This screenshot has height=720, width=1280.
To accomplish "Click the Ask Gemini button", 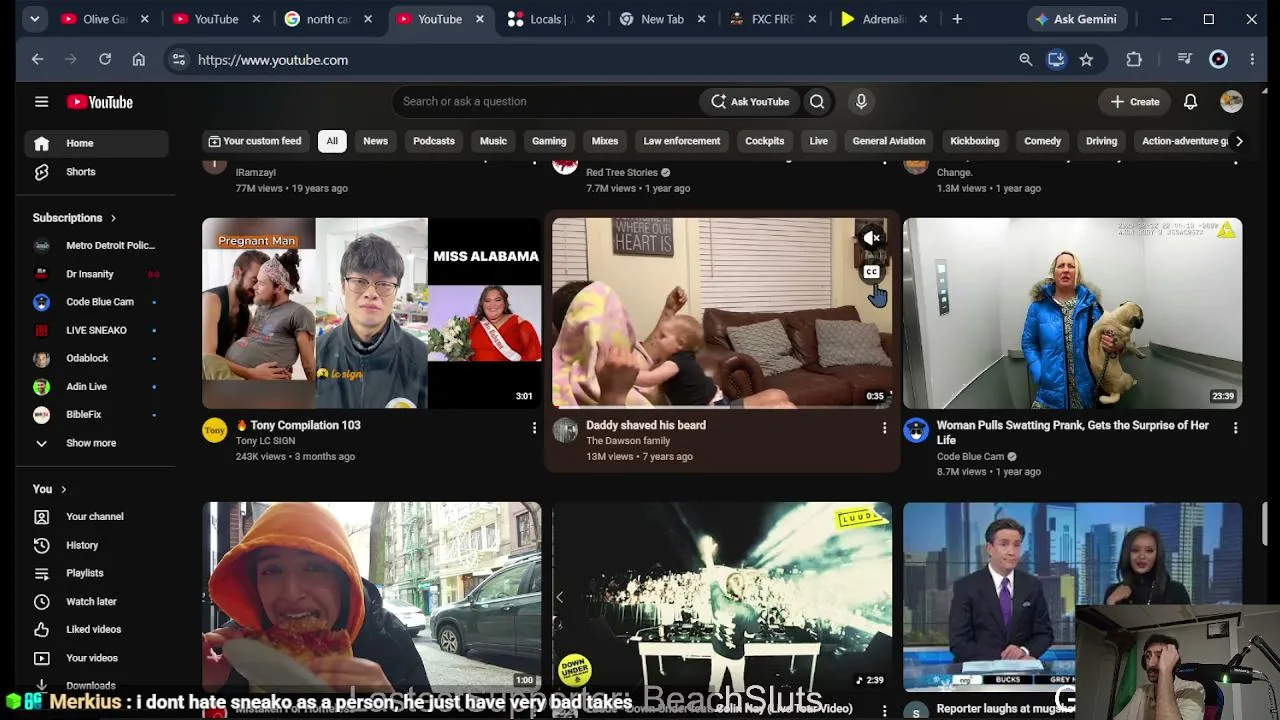I will coord(1075,19).
